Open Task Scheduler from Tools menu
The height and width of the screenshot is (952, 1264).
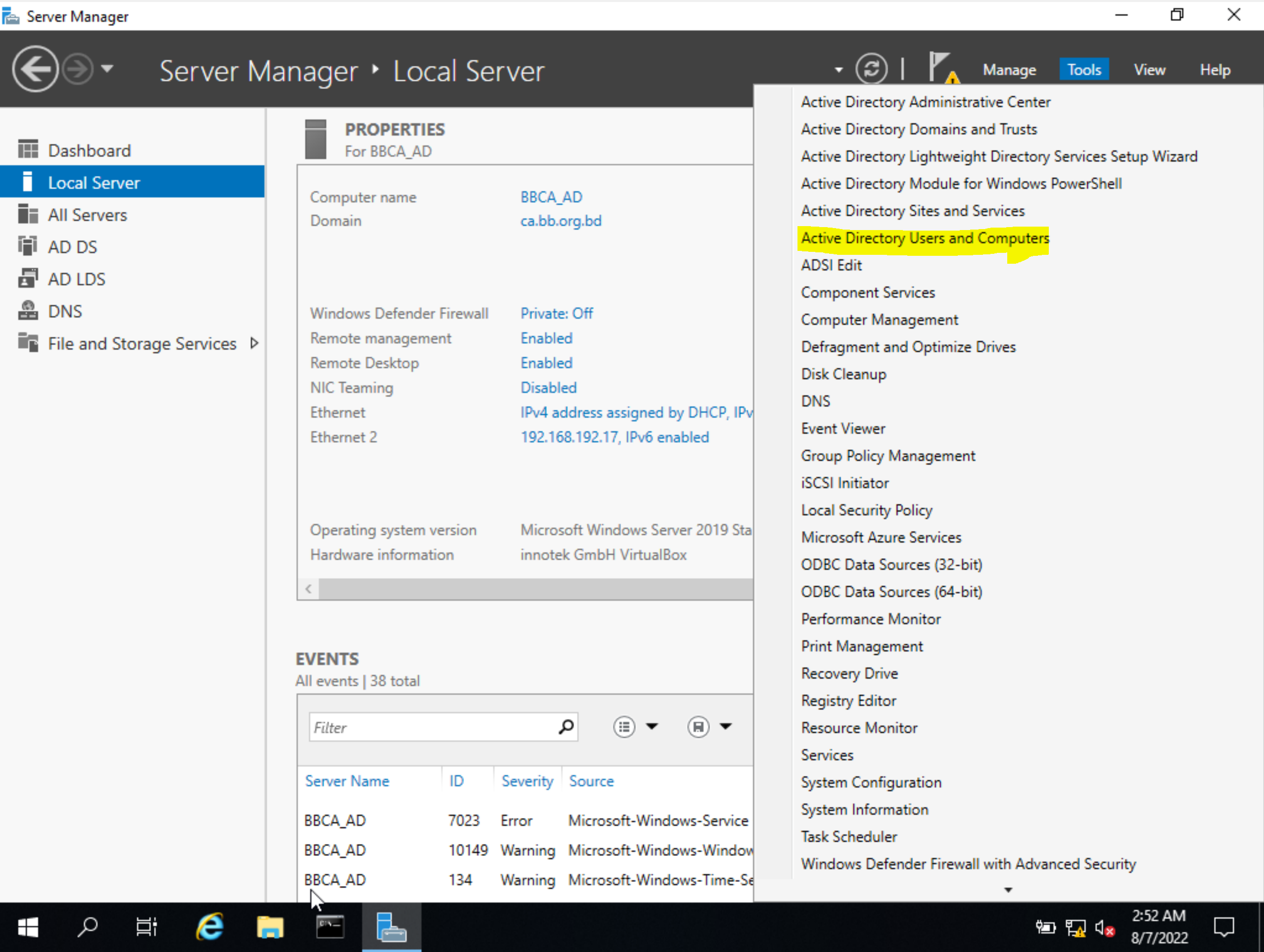[848, 837]
